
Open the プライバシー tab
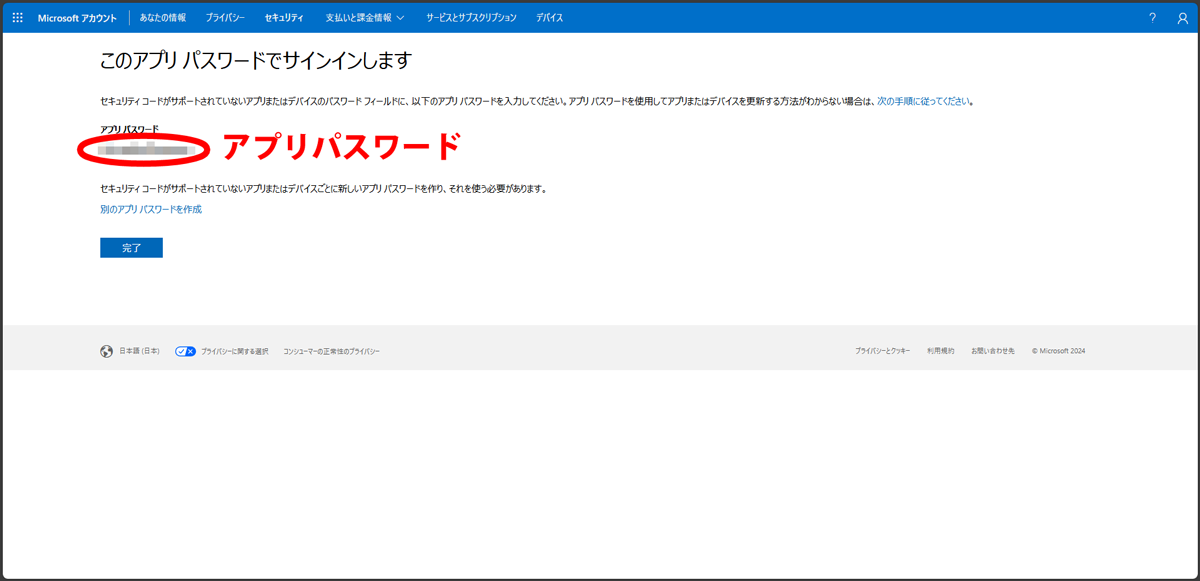click(225, 18)
